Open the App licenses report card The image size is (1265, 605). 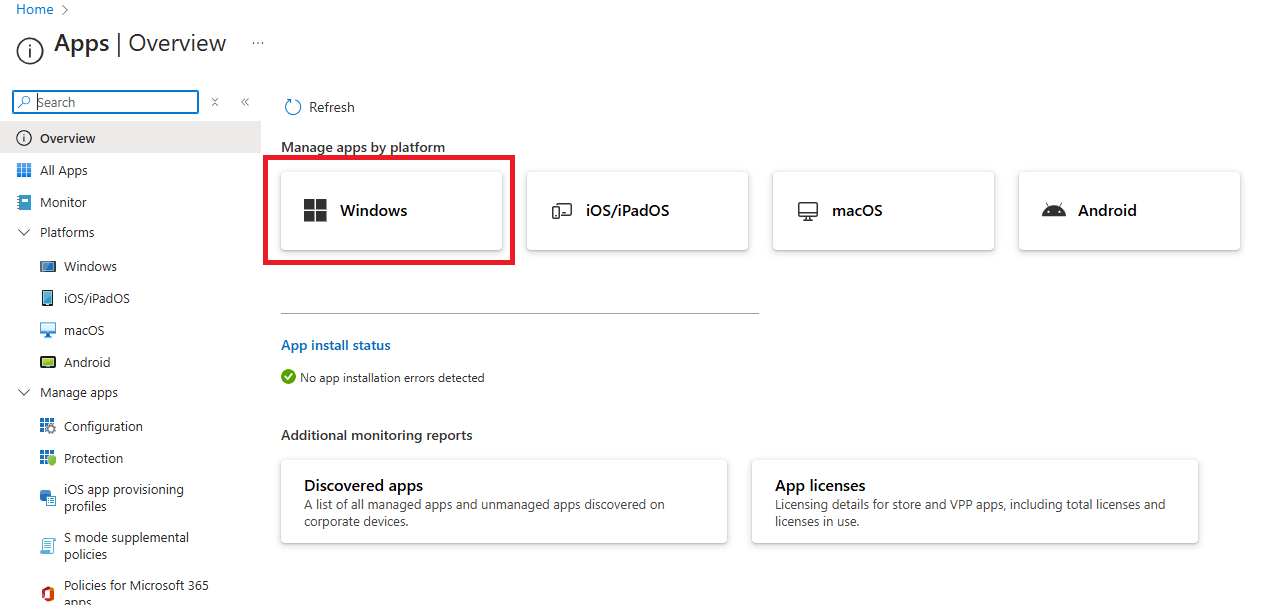[975, 502]
